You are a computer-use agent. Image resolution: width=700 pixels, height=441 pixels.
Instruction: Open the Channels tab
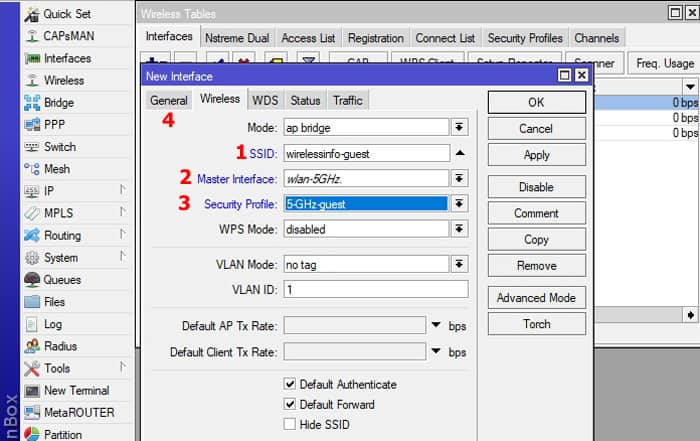point(597,38)
